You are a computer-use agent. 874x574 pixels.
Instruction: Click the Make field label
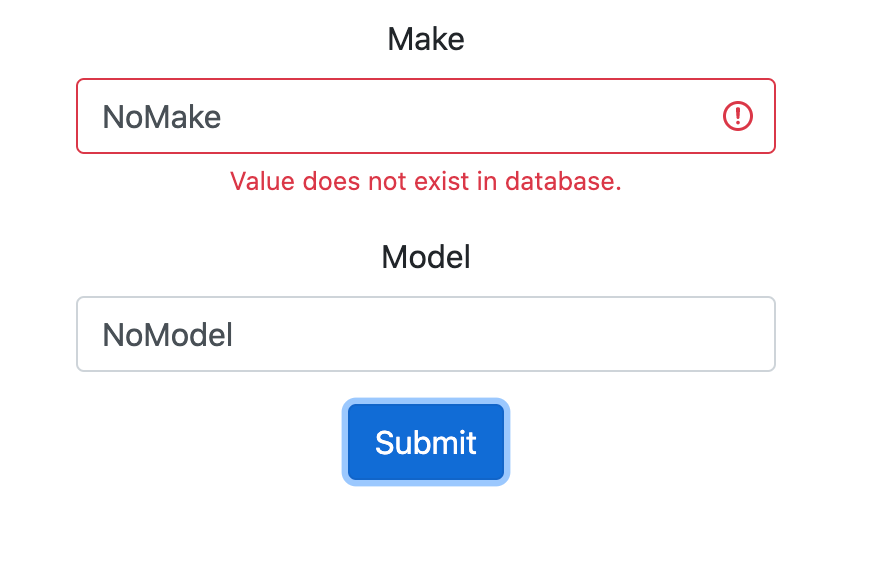click(426, 39)
